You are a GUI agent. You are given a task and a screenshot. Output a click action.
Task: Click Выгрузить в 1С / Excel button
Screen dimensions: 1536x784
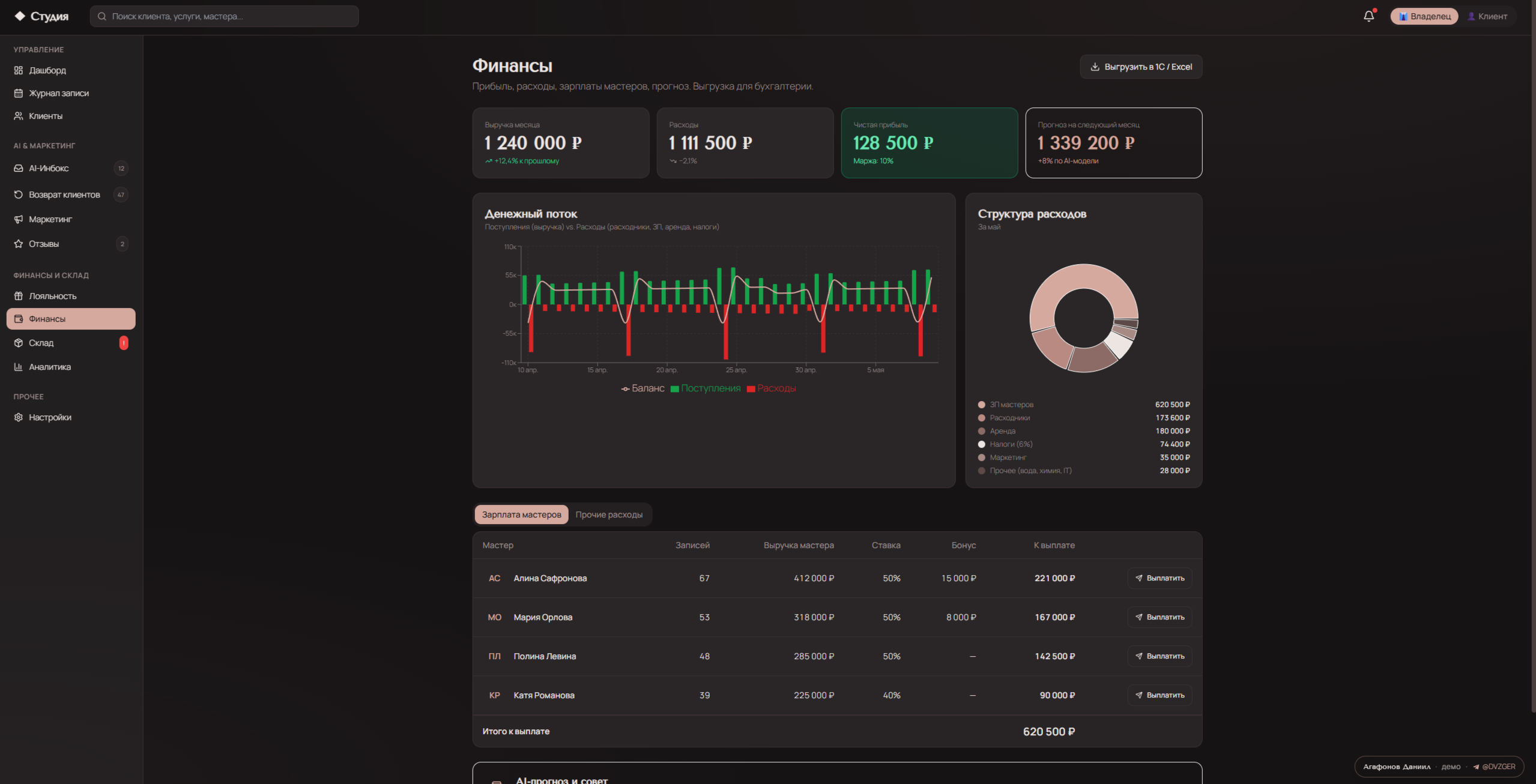click(x=1141, y=67)
